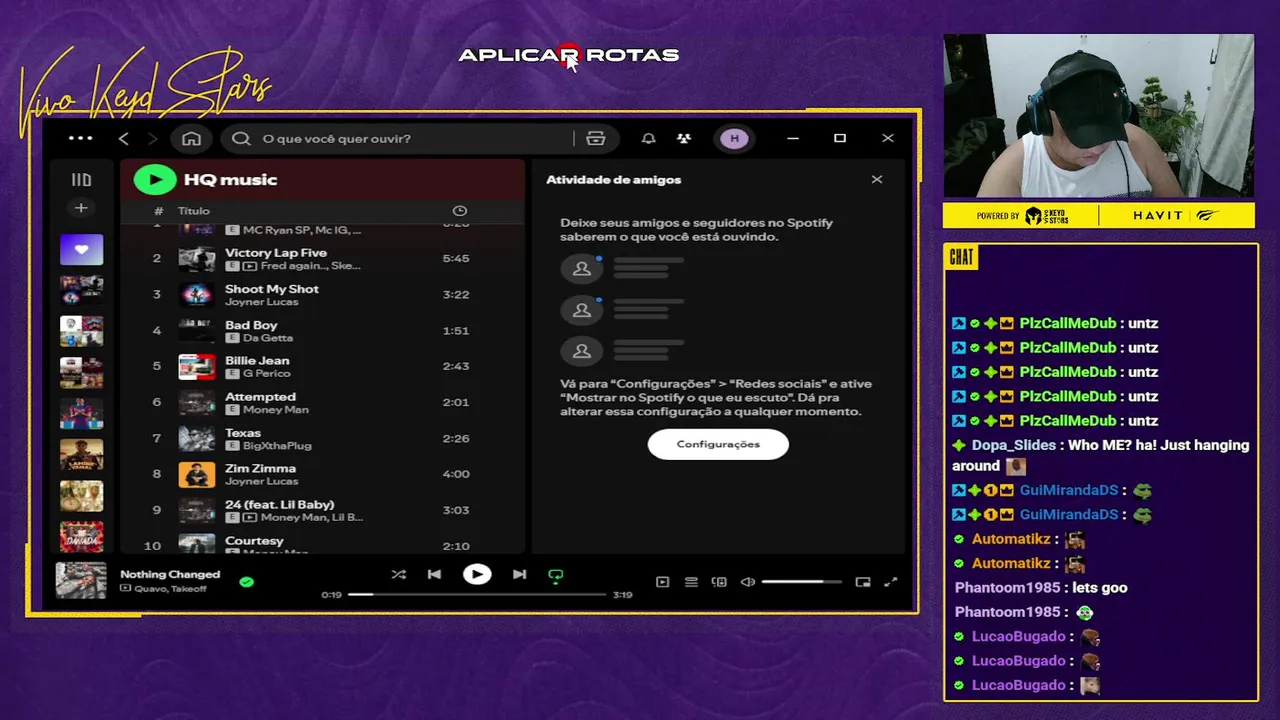The height and width of the screenshot is (720, 1280).
Task: Open the connect to device icon
Action: [x=719, y=582]
